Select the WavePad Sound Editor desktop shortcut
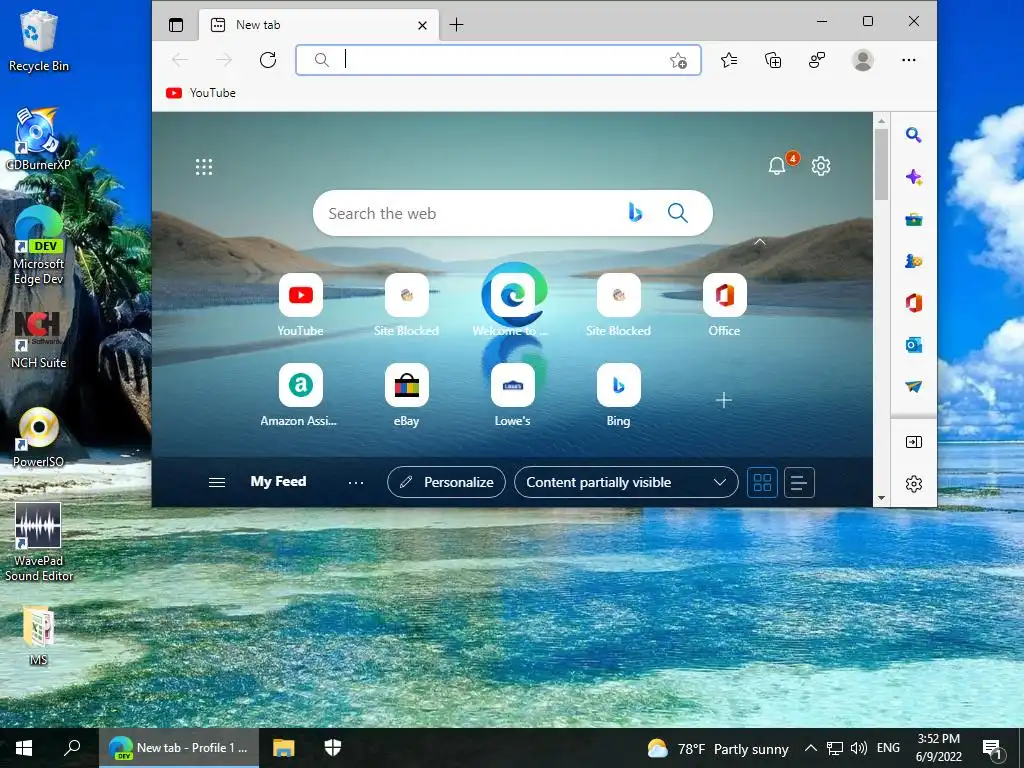Viewport: 1024px width, 768px height. pos(39,542)
